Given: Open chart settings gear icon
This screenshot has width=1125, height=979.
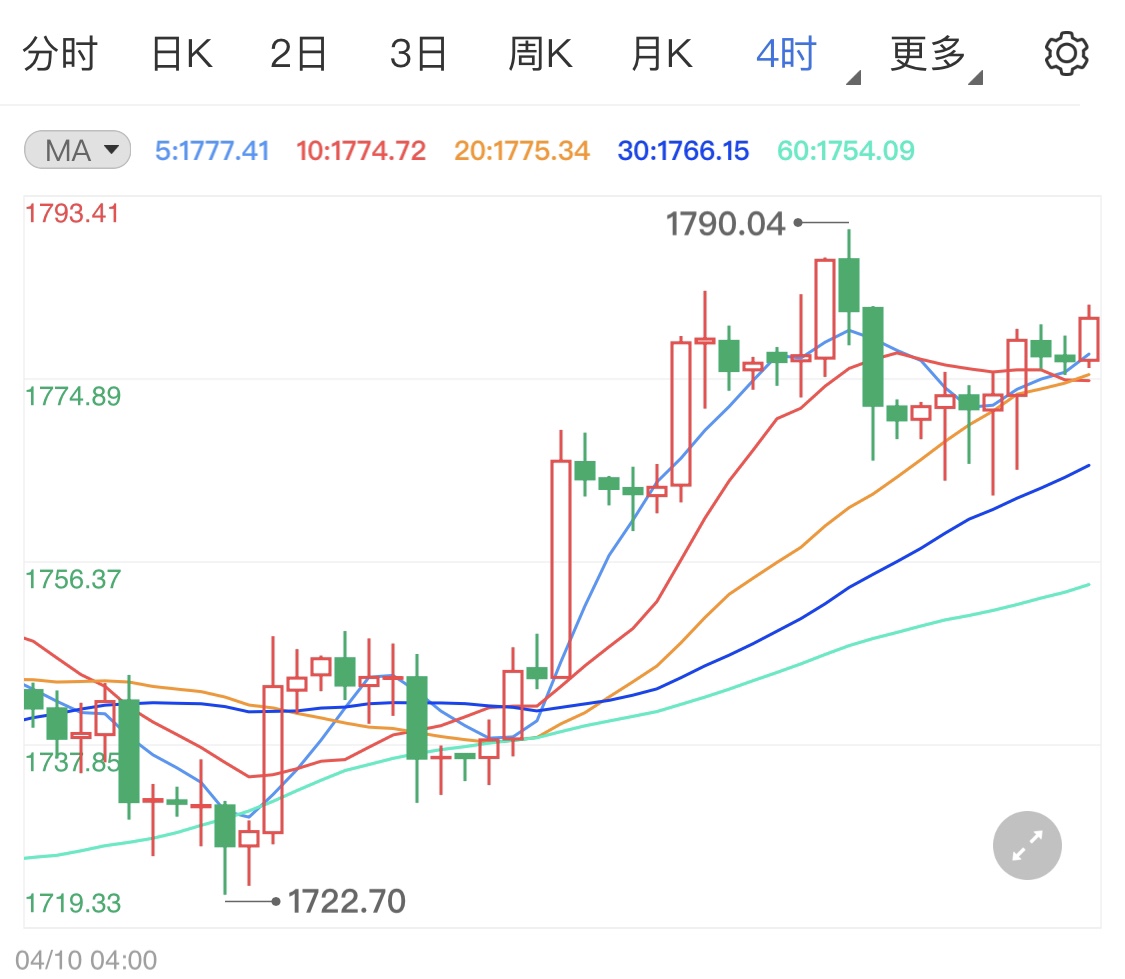Looking at the screenshot, I should [x=1066, y=54].
